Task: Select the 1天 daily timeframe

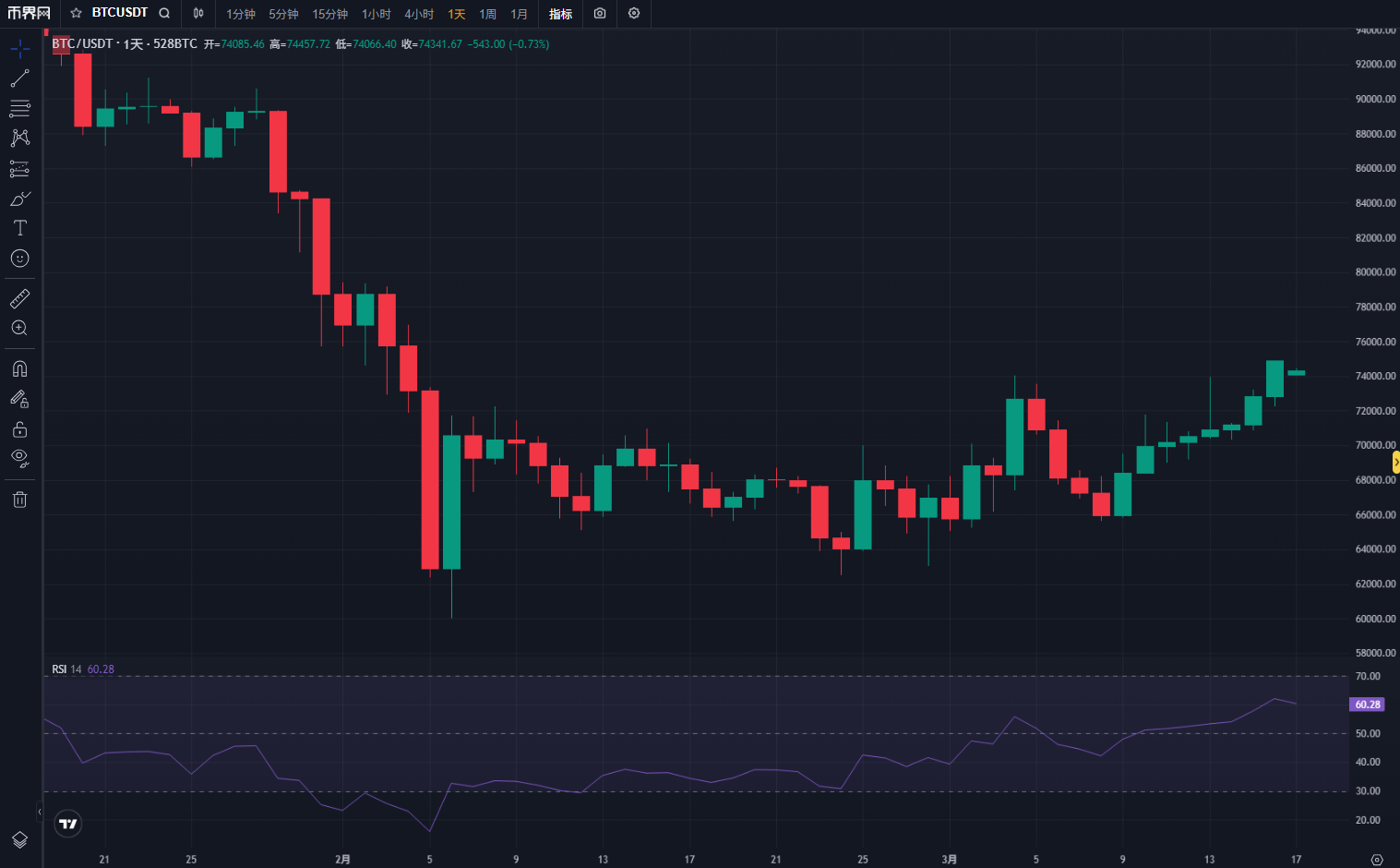Action: (x=457, y=14)
